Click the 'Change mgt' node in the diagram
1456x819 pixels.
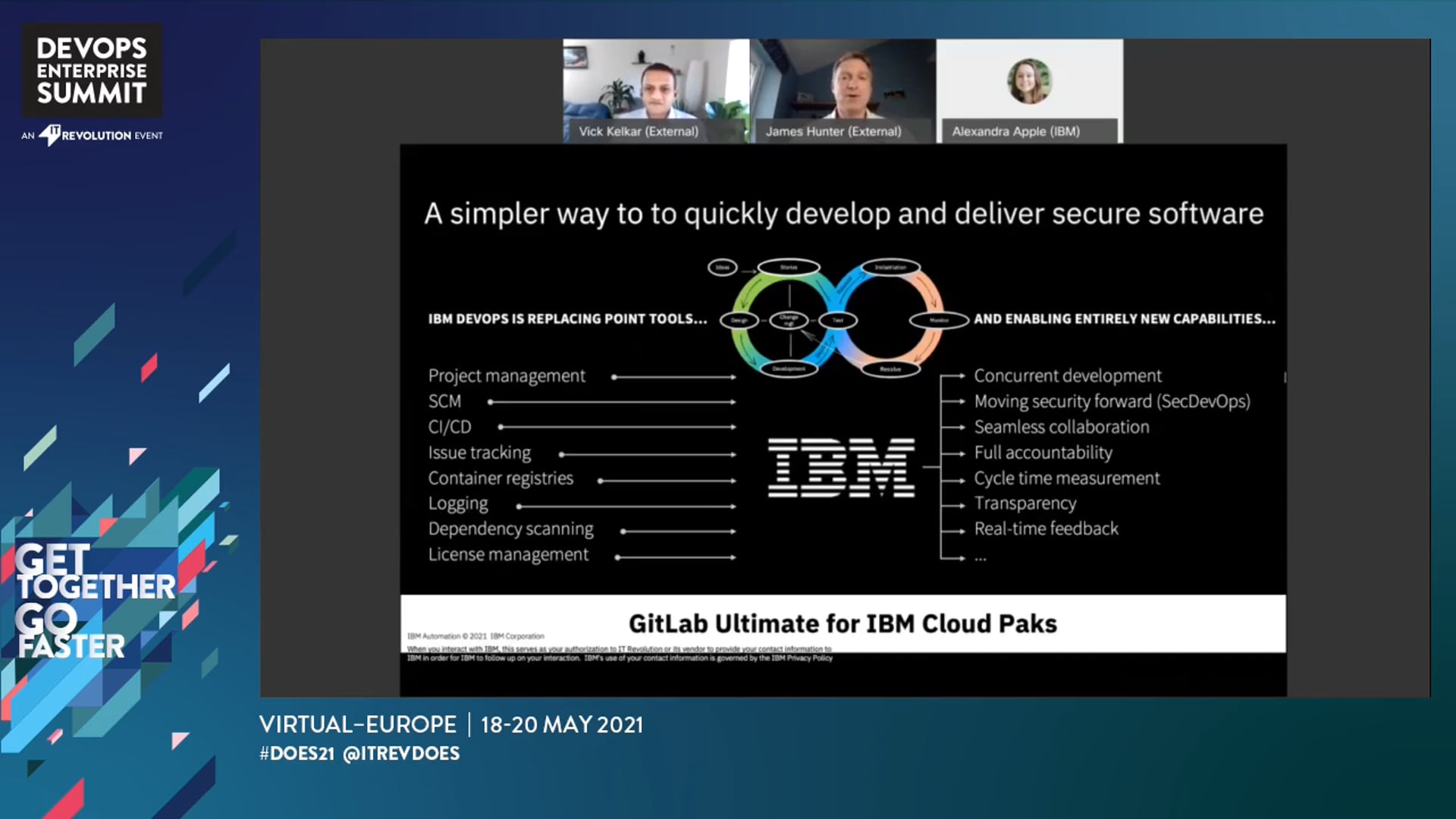tap(789, 320)
